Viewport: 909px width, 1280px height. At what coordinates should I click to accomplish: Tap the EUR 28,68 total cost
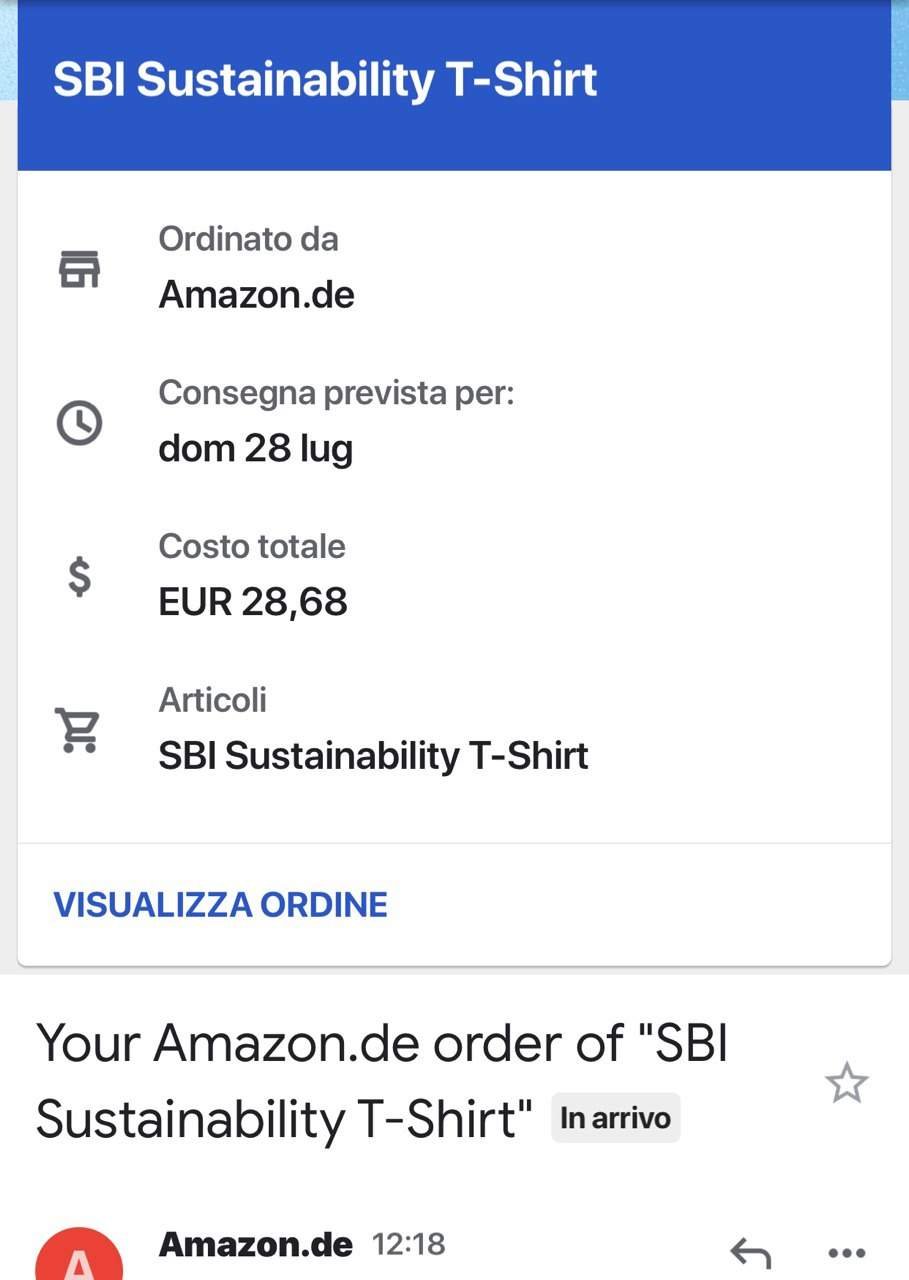[x=253, y=602]
